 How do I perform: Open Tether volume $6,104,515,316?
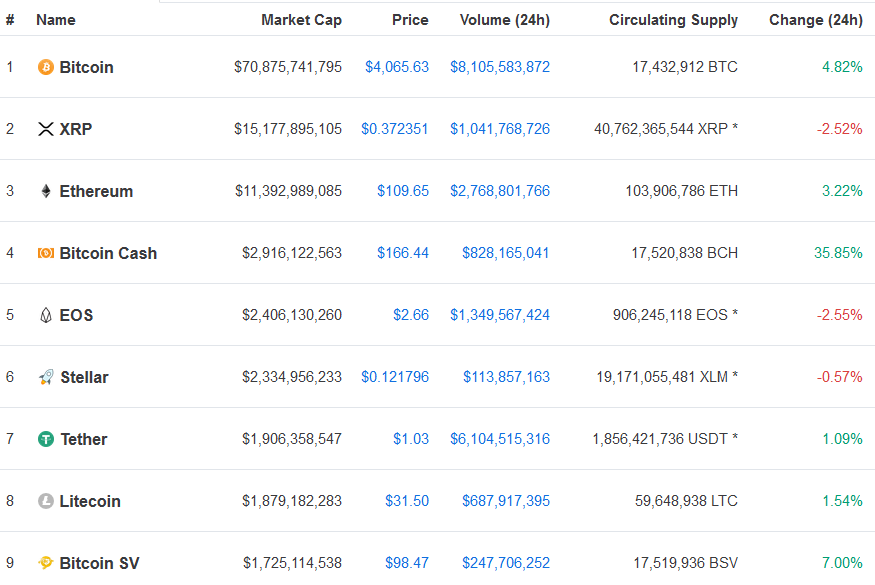[500, 439]
